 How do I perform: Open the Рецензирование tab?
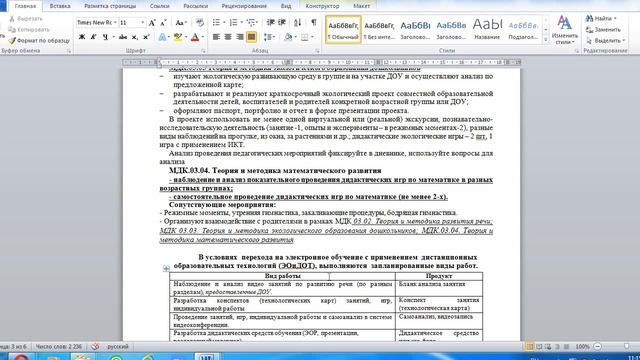point(244,6)
